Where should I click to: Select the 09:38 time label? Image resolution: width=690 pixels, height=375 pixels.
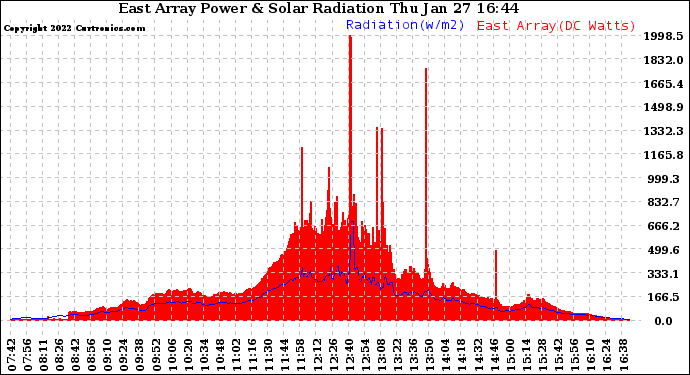140,355
